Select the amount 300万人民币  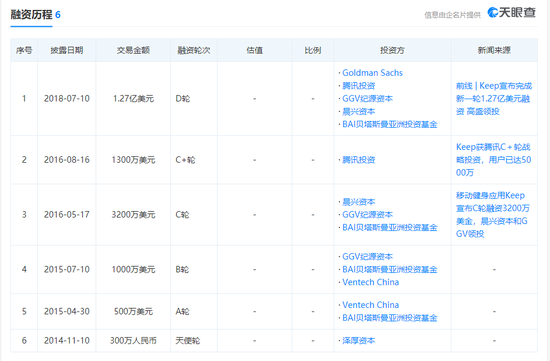point(133,340)
